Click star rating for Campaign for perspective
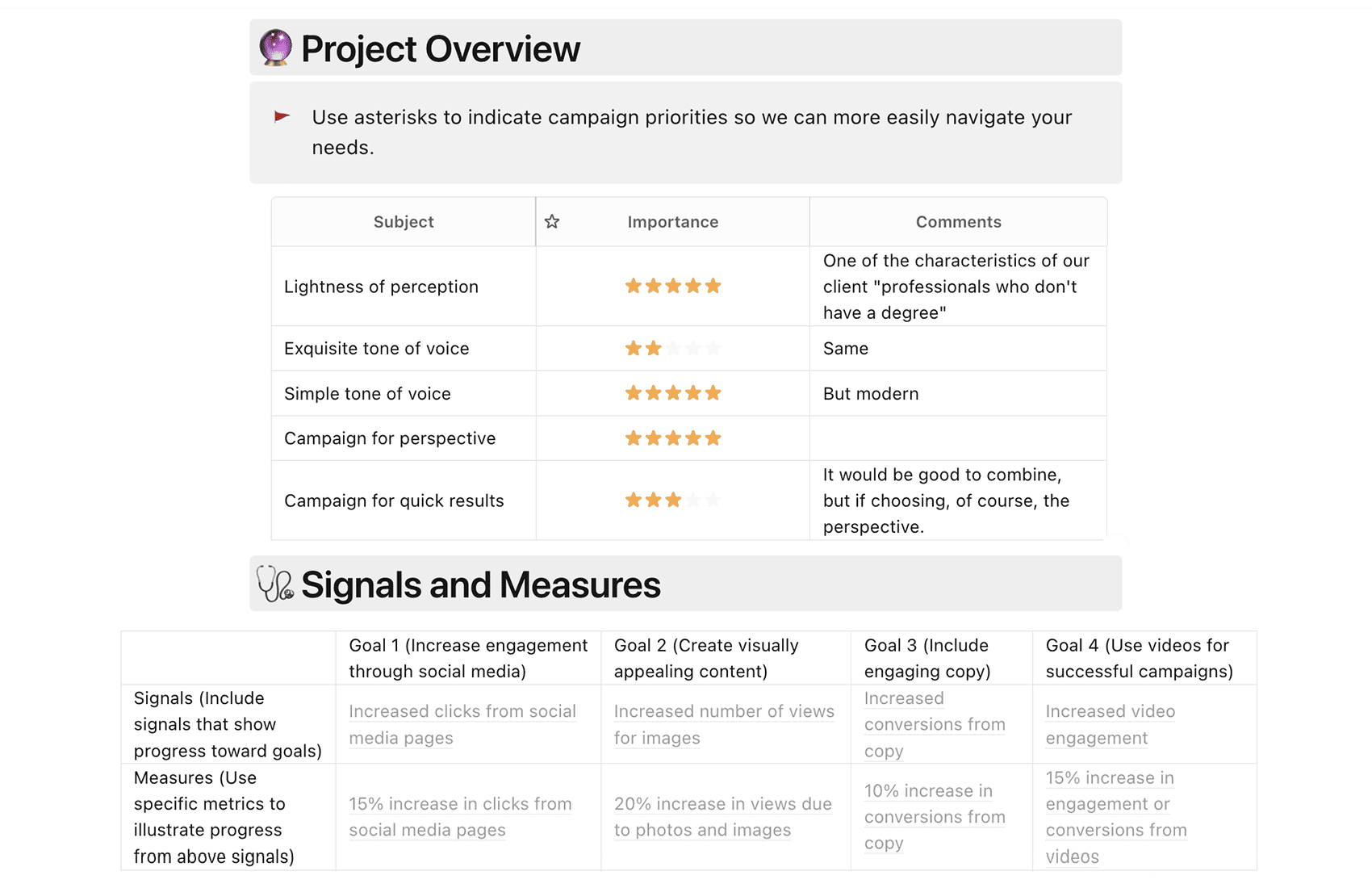The height and width of the screenshot is (888, 1372). coord(673,438)
